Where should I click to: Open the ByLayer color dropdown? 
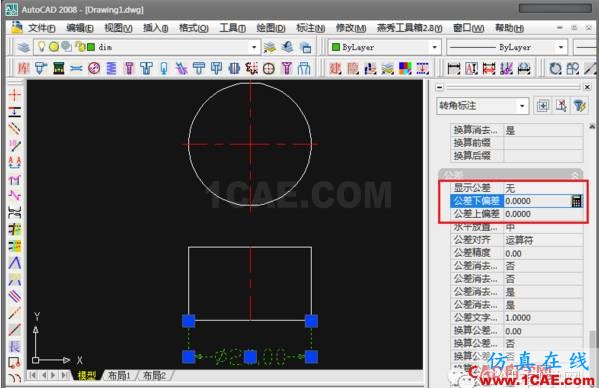434,47
